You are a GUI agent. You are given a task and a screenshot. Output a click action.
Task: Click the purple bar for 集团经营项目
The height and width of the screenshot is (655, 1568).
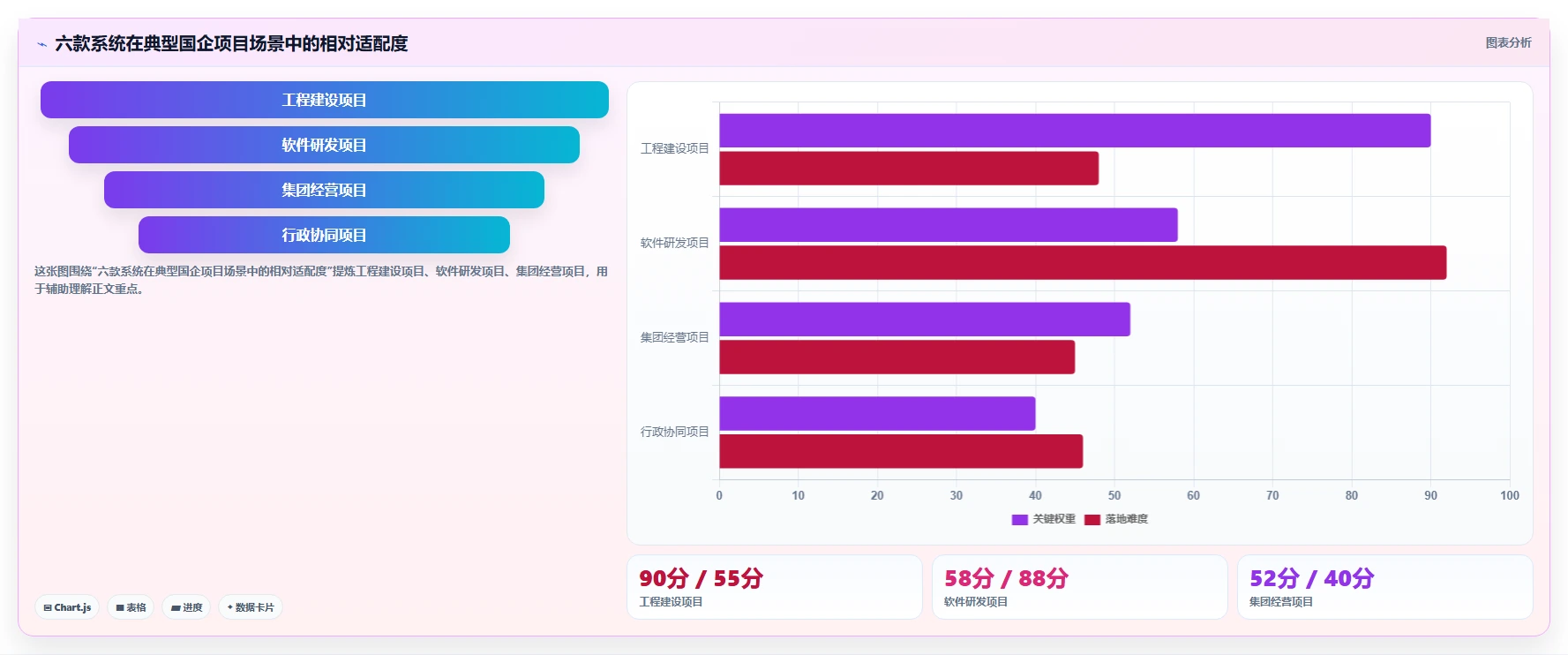(x=925, y=320)
